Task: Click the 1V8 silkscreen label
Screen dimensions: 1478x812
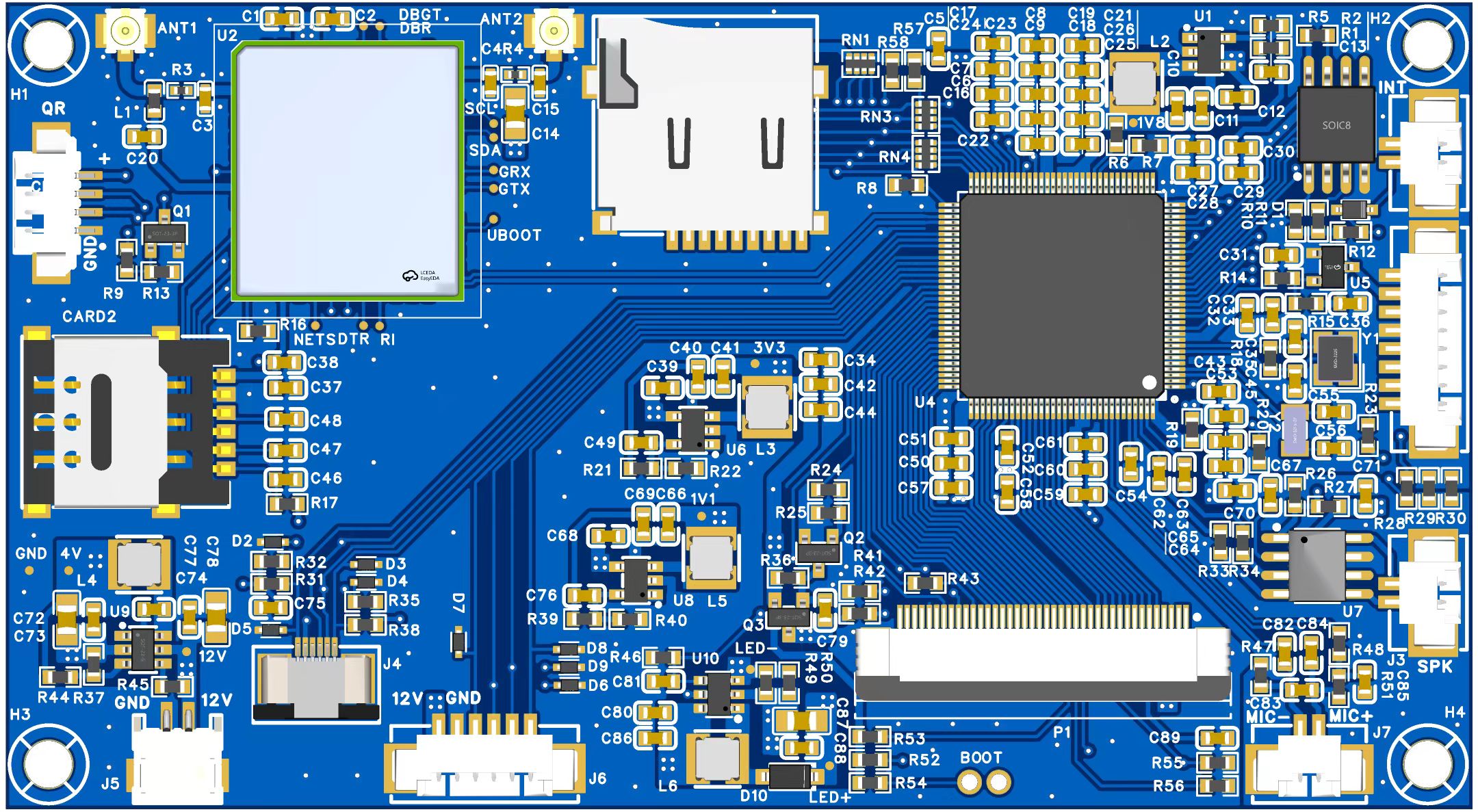Action: pyautogui.click(x=1151, y=123)
